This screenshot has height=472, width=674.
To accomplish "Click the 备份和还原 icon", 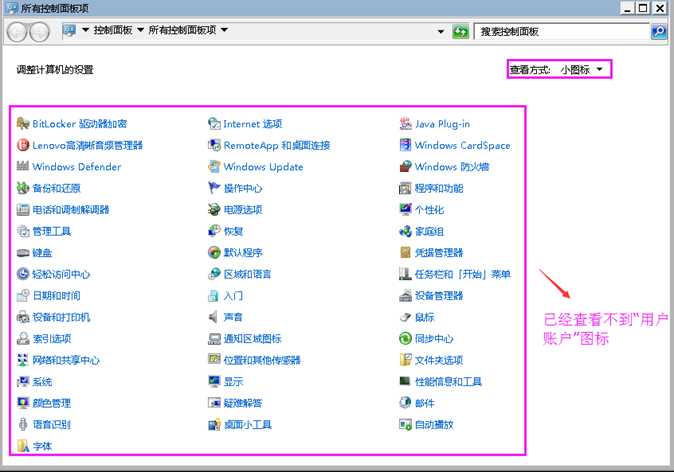I will coord(23,188).
